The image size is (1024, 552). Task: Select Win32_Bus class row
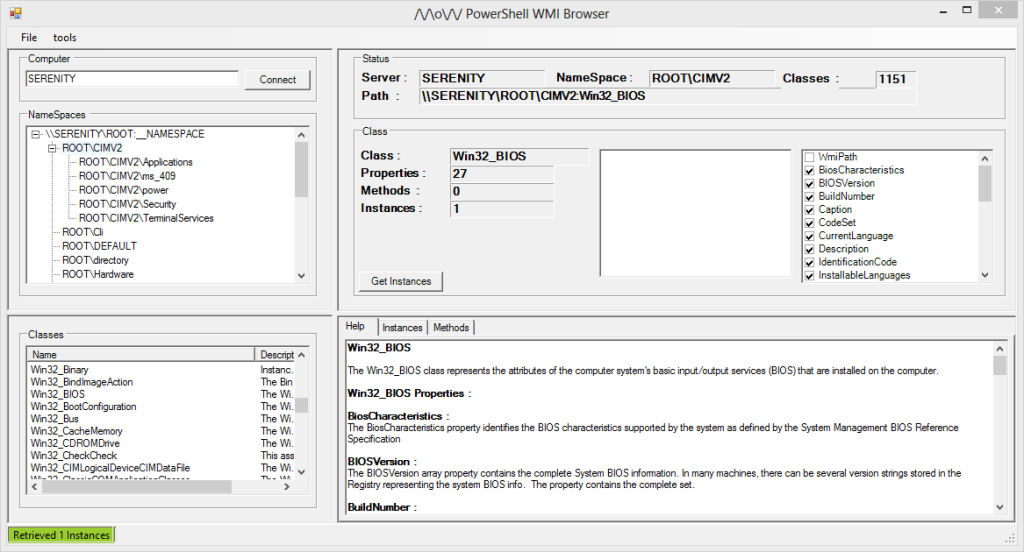54,419
